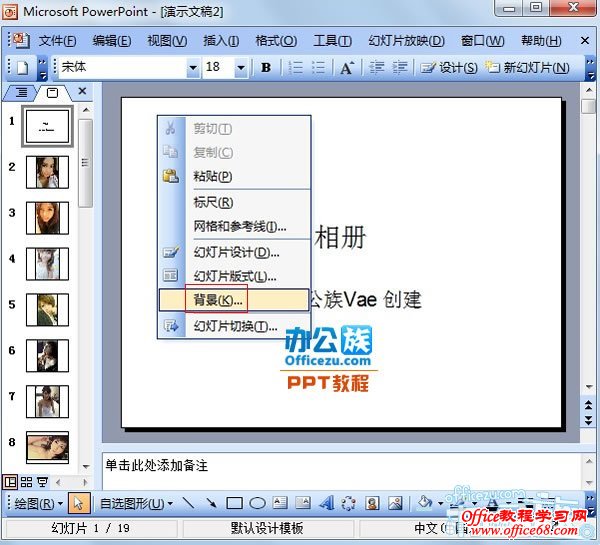Open the 视图(V) menu
600x545 pixels.
pos(167,41)
